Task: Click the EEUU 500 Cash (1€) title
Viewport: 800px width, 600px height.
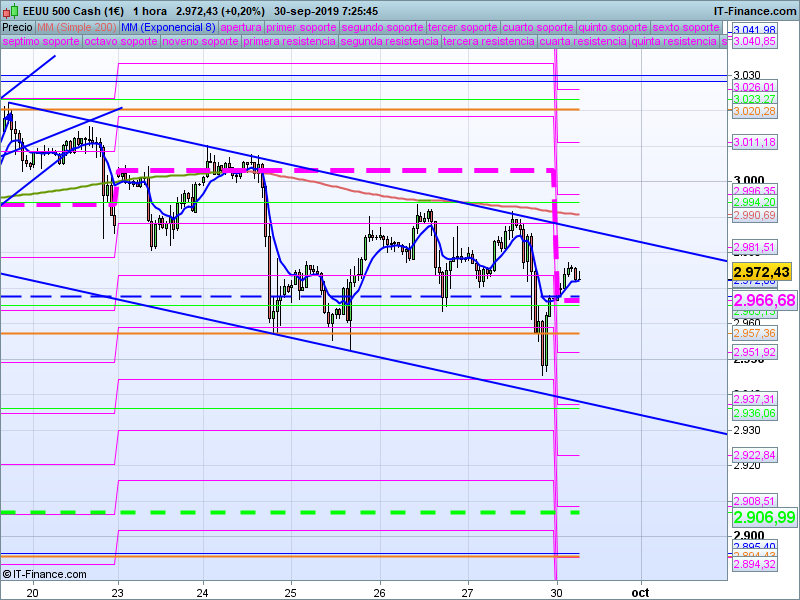Action: coord(73,11)
